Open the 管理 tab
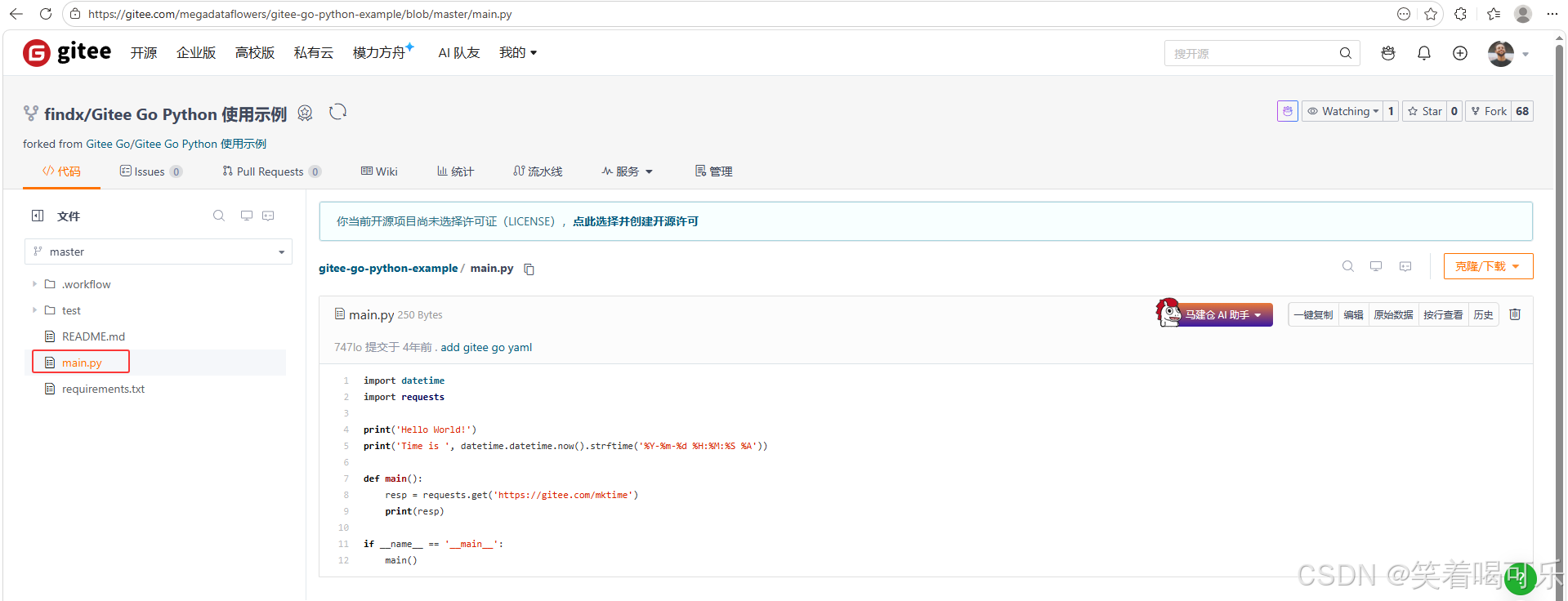Viewport: 1568px width, 601px height. (713, 171)
